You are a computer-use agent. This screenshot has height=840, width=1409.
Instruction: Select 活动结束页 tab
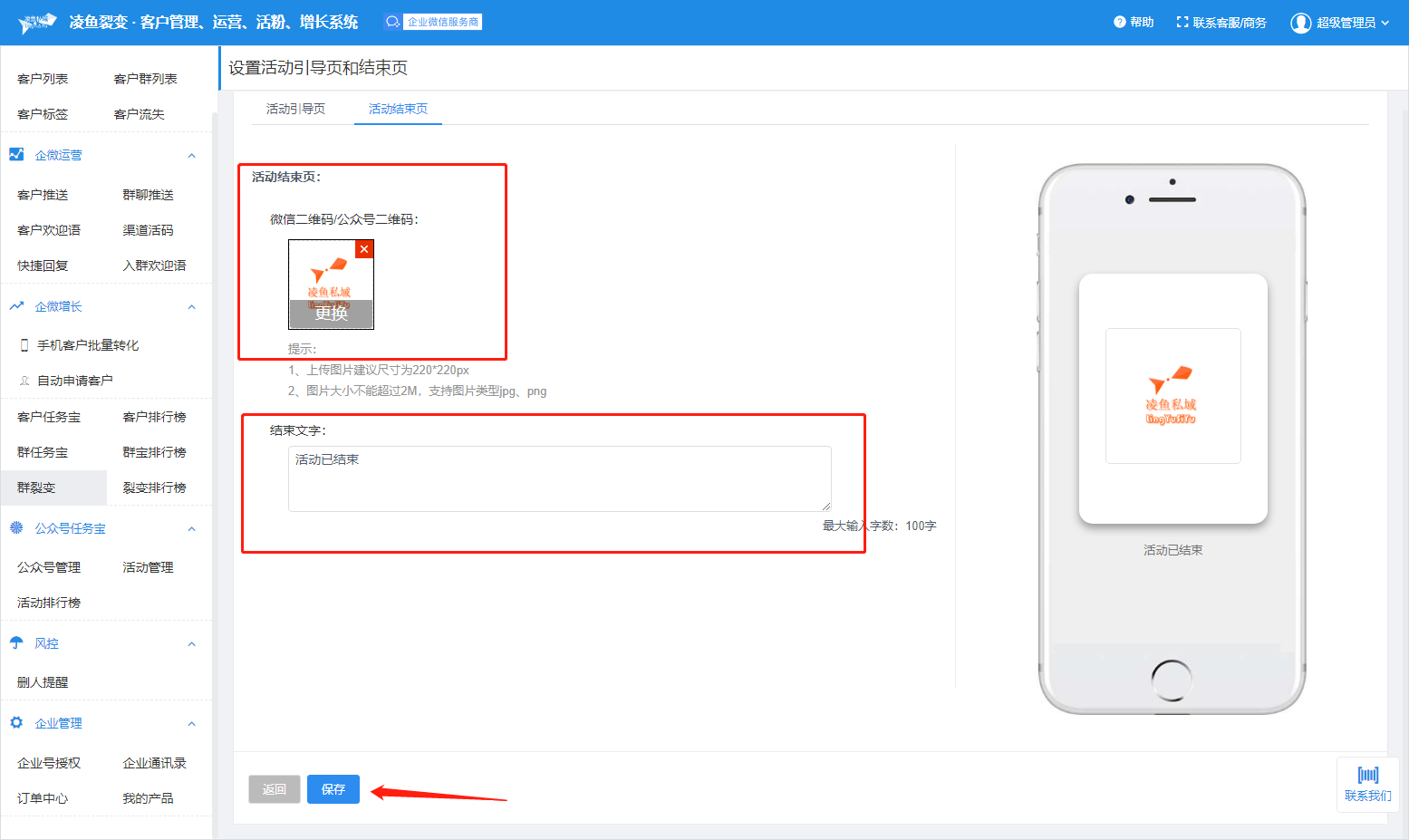pos(398,109)
